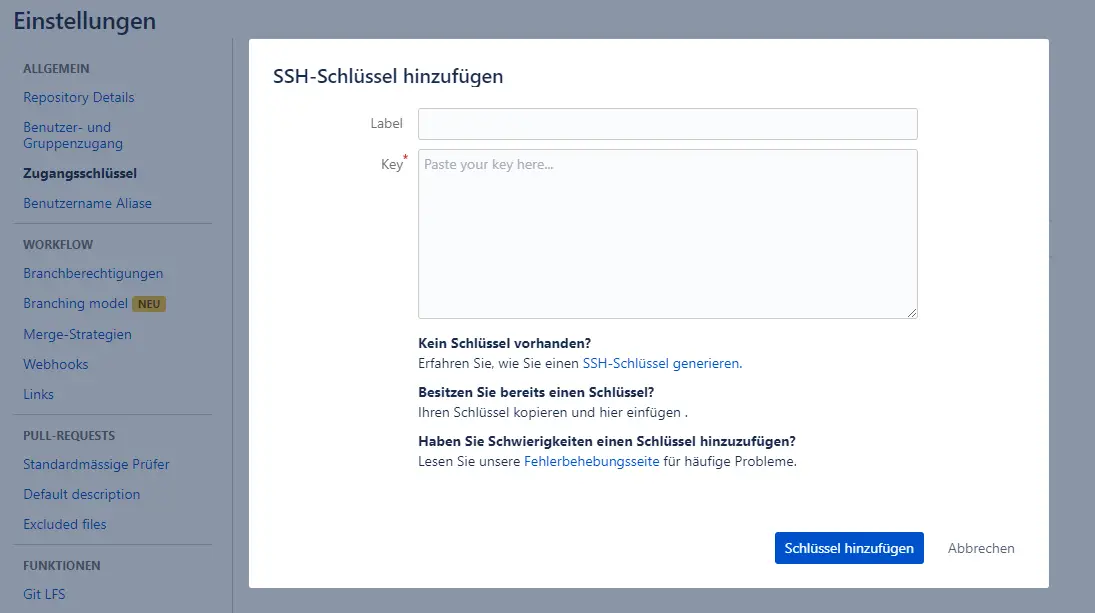This screenshot has height=613, width=1095.
Task: Open the Branching model settings
Action: tap(75, 304)
